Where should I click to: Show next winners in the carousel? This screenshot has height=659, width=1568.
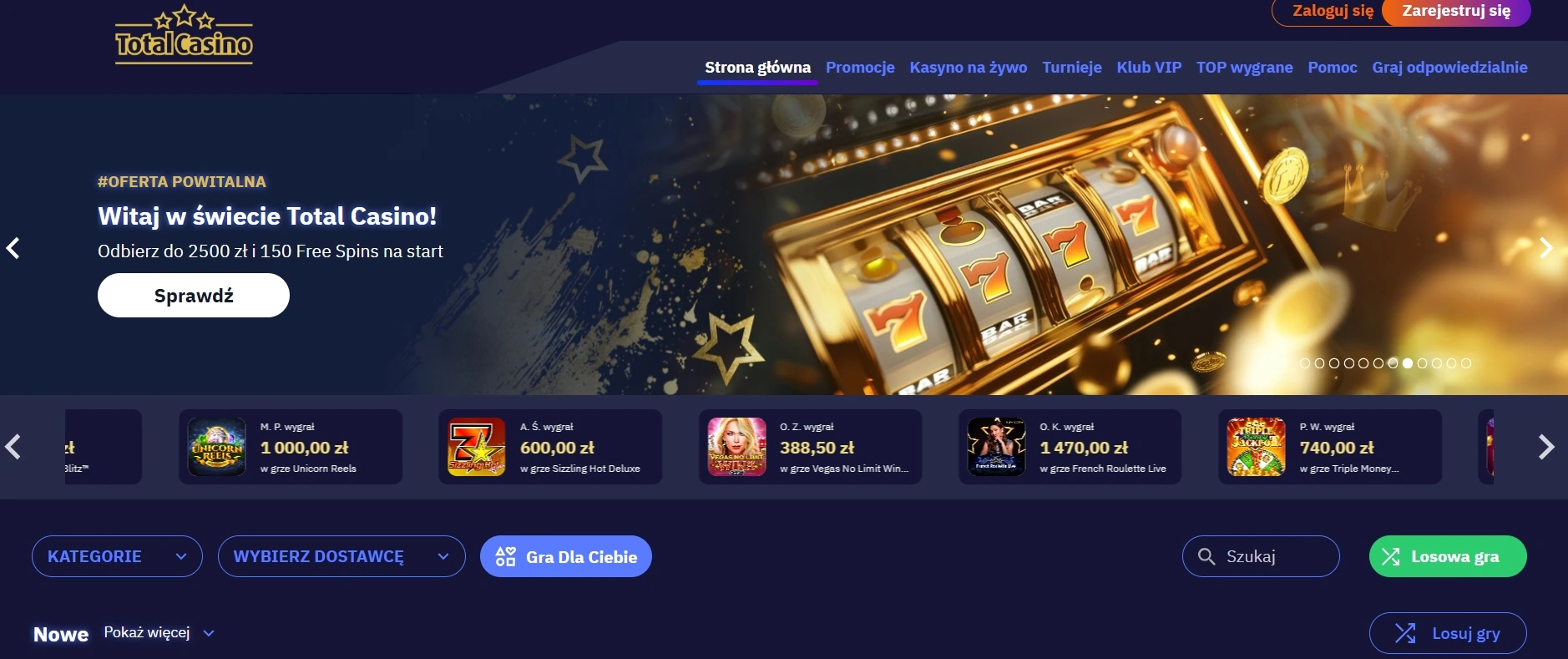pyautogui.click(x=1545, y=447)
